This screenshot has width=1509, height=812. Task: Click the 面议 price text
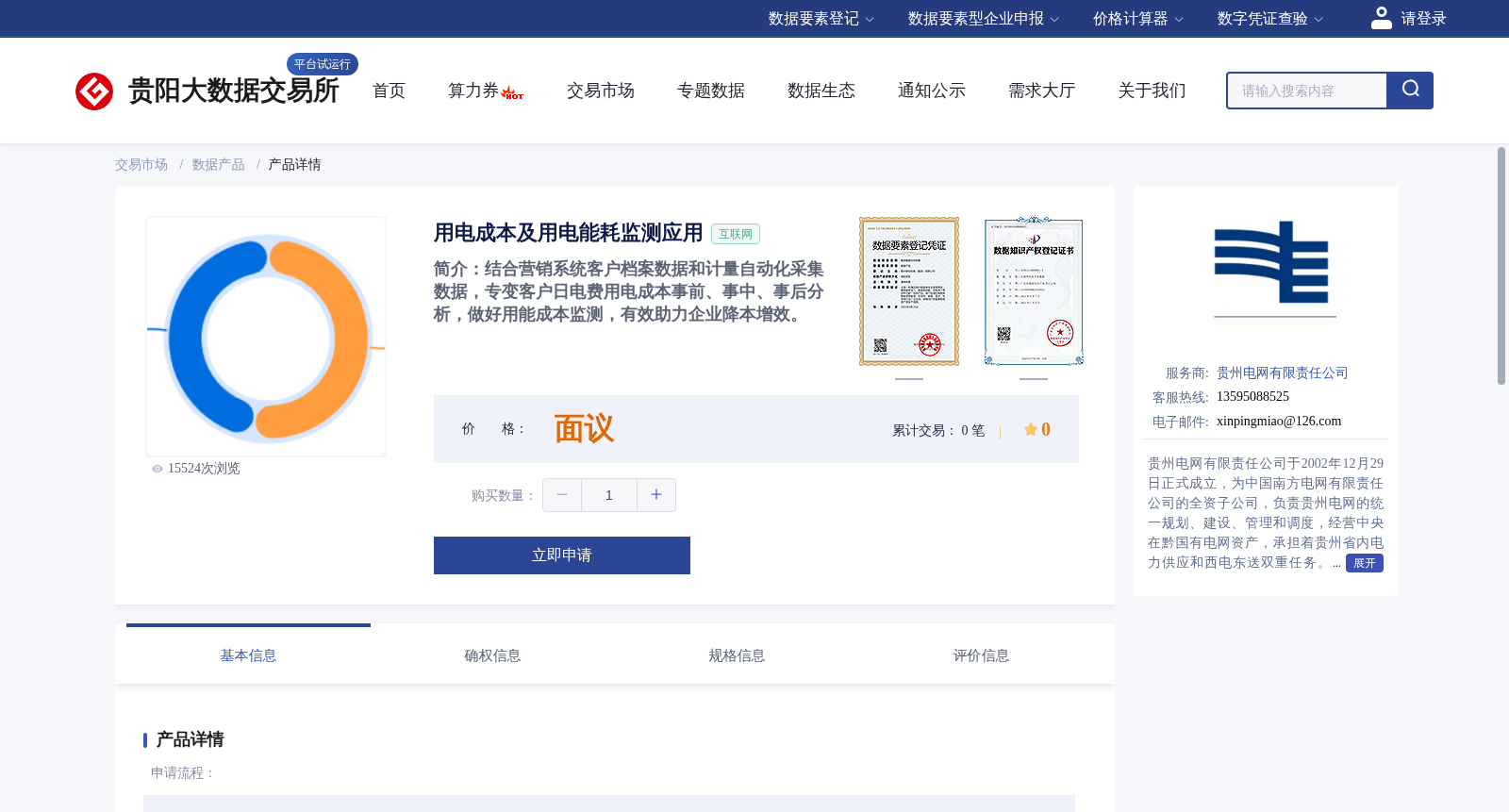coord(584,429)
